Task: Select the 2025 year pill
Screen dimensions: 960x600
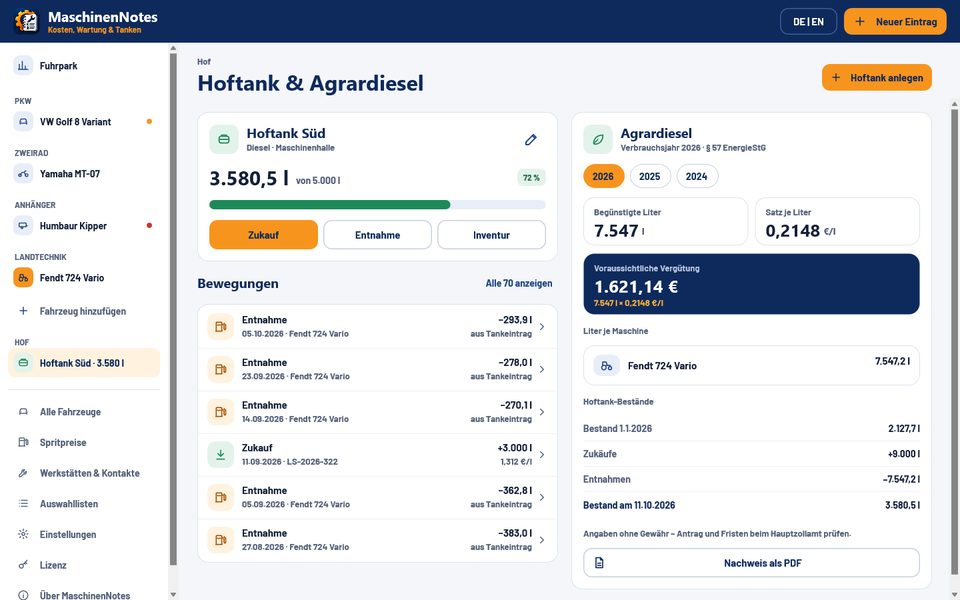Action: 650,176
